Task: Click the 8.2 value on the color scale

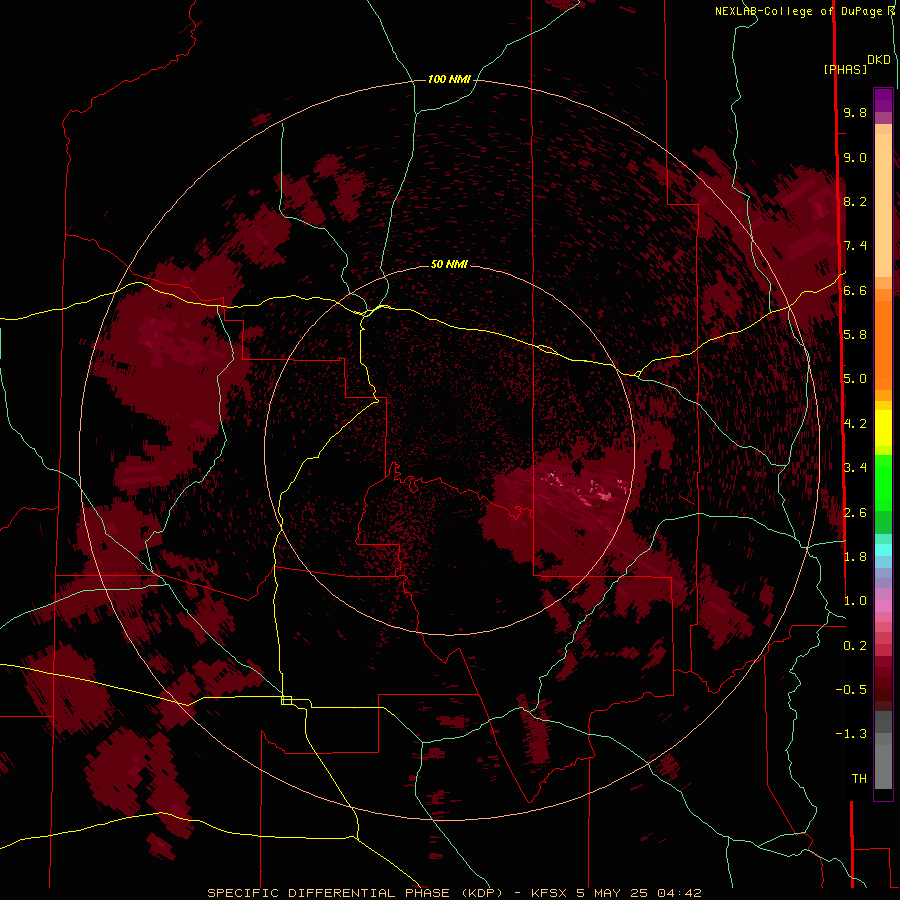Action: pyautogui.click(x=855, y=201)
